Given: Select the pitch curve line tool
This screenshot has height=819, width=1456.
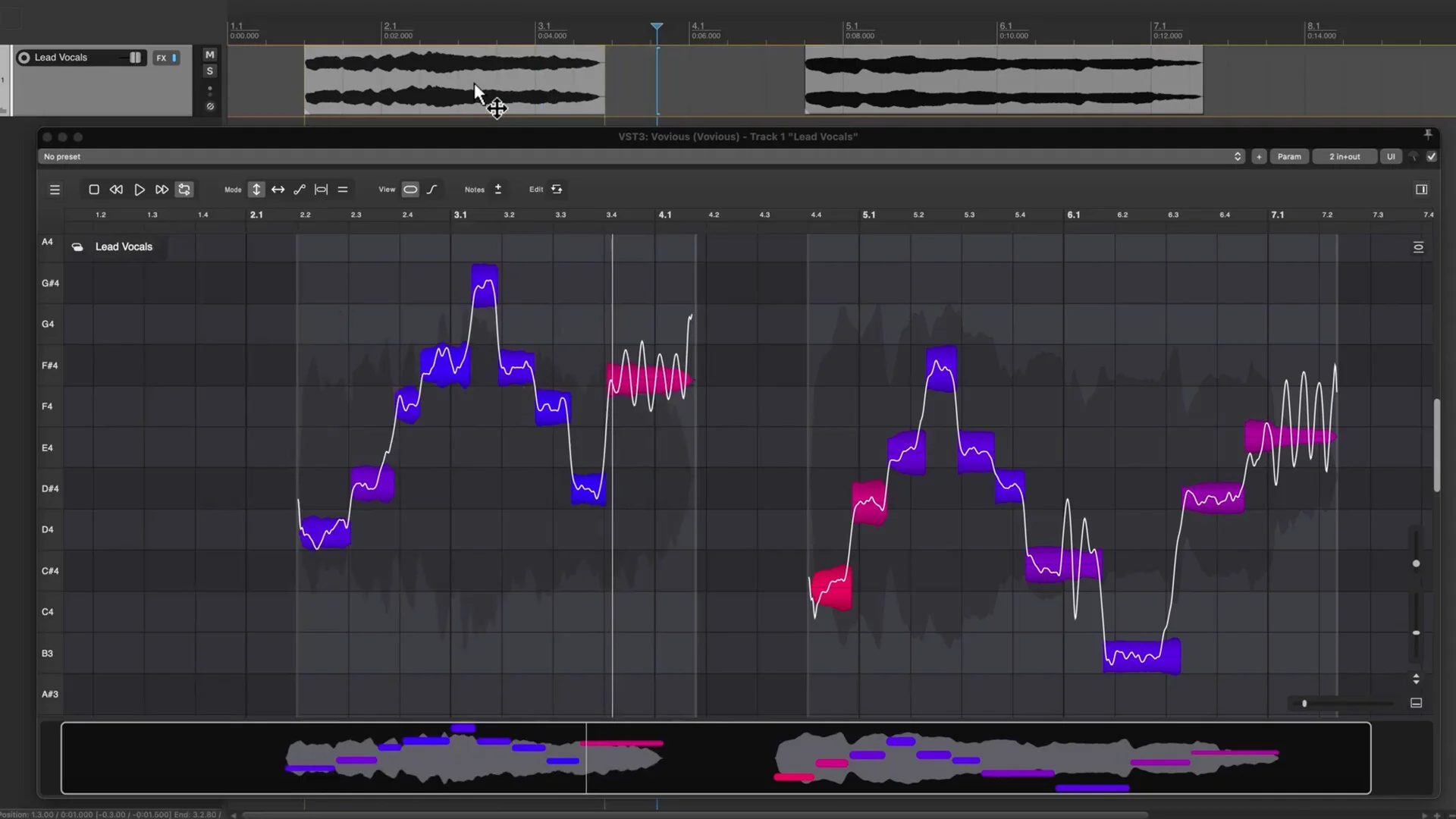Looking at the screenshot, I should (x=300, y=190).
